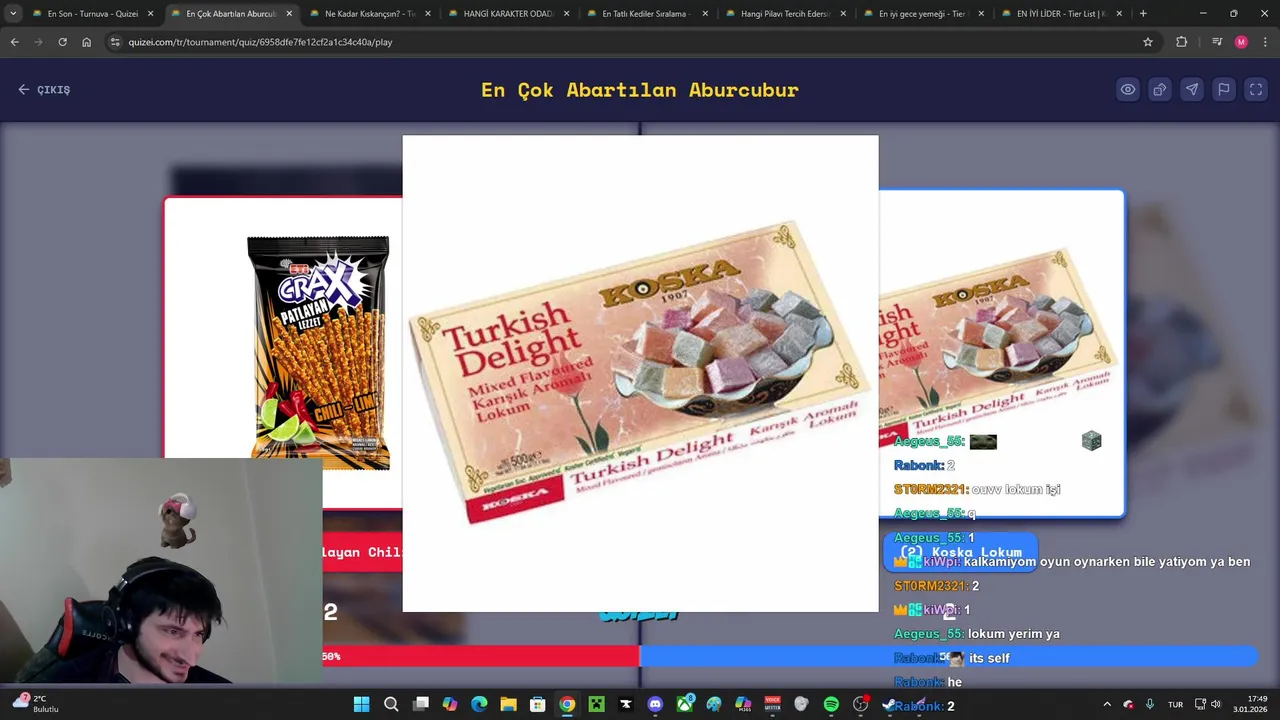
Task: Choose the right Koska Lokum card
Action: pos(1001,352)
